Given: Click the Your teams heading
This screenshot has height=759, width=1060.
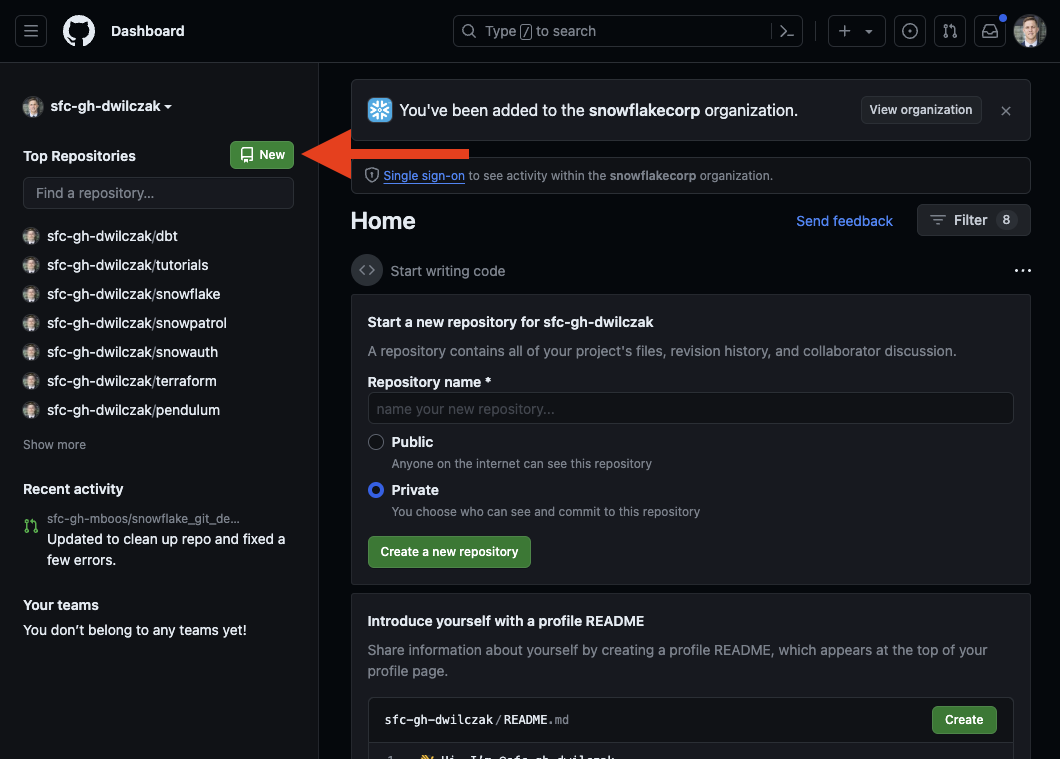Looking at the screenshot, I should 61,605.
